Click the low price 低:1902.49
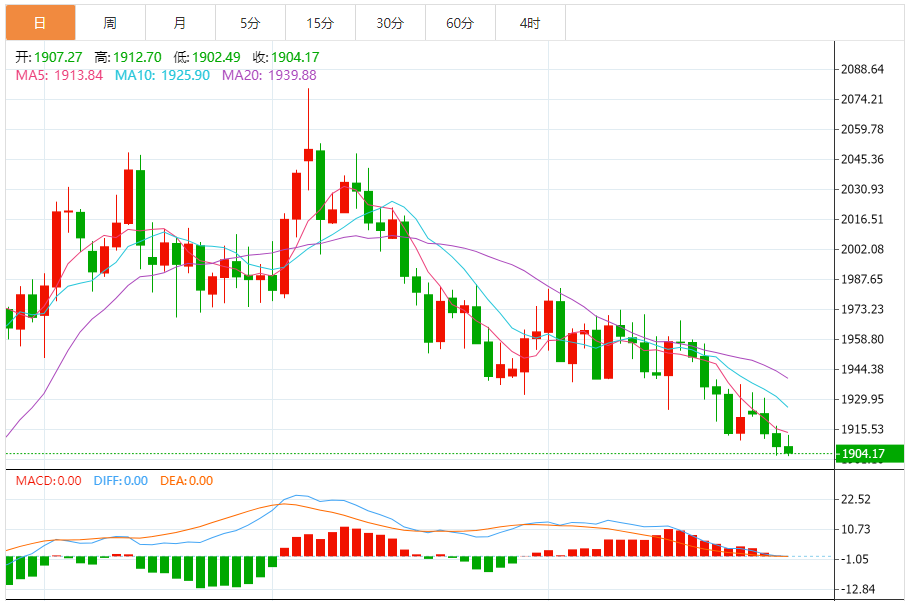The image size is (915, 601). pos(207,57)
